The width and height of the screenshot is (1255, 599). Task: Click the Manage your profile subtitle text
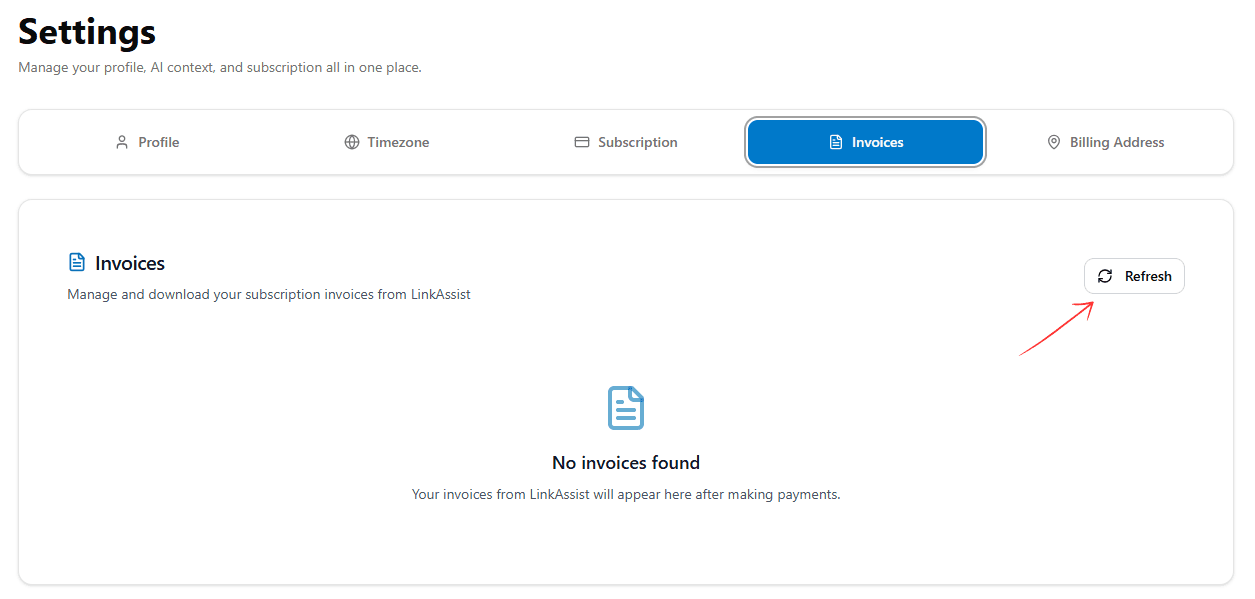pos(219,67)
